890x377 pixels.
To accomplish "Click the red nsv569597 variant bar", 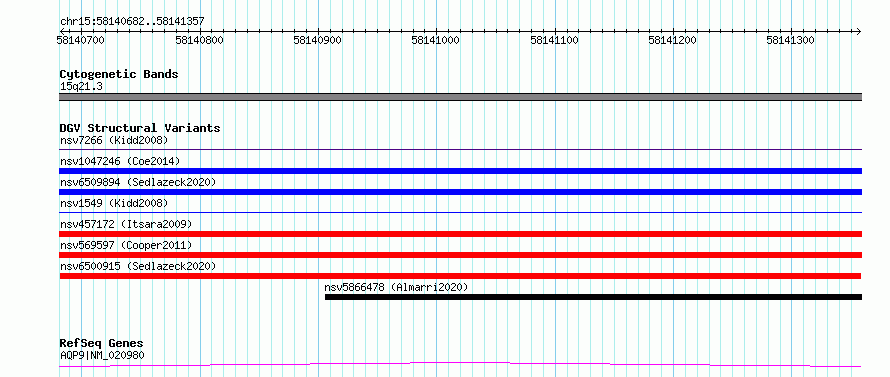I will (460, 255).
